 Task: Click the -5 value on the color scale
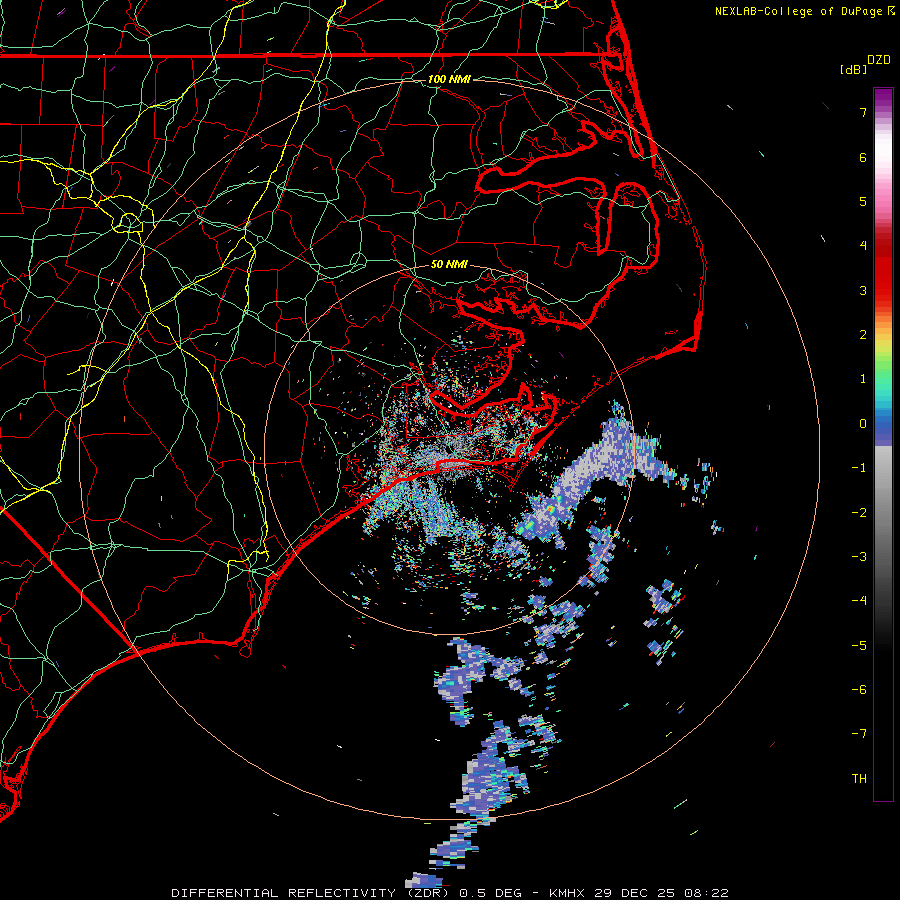[x=859, y=646]
